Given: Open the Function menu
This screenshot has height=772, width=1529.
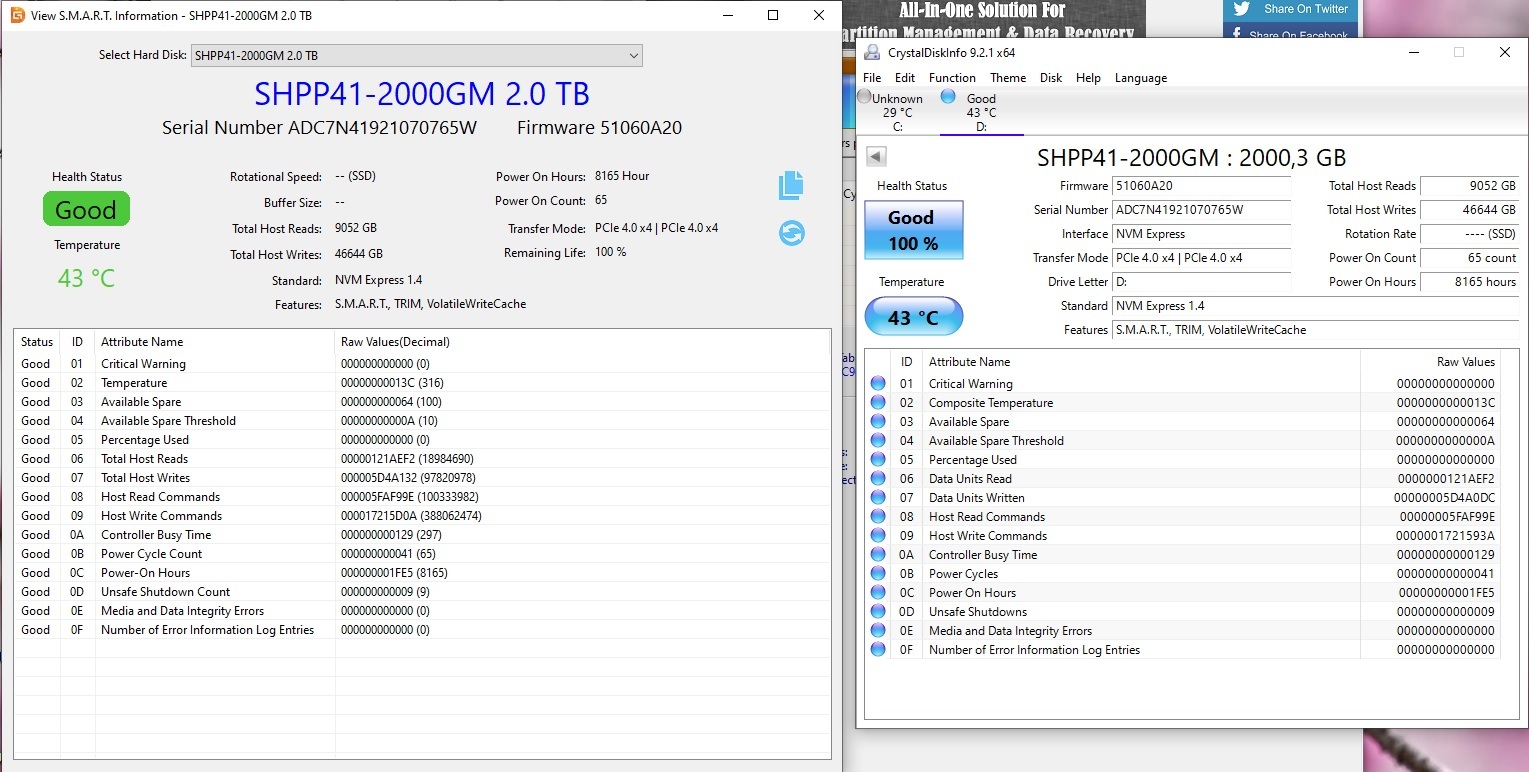Looking at the screenshot, I should point(952,78).
